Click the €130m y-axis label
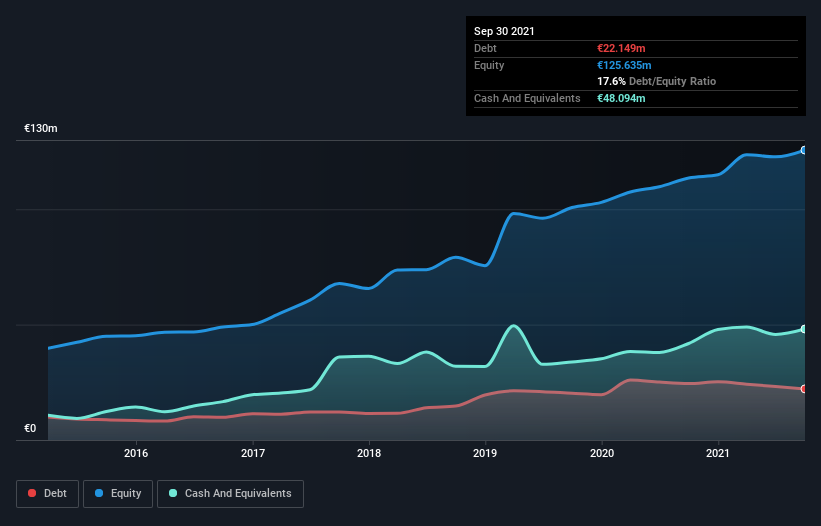 click(41, 128)
